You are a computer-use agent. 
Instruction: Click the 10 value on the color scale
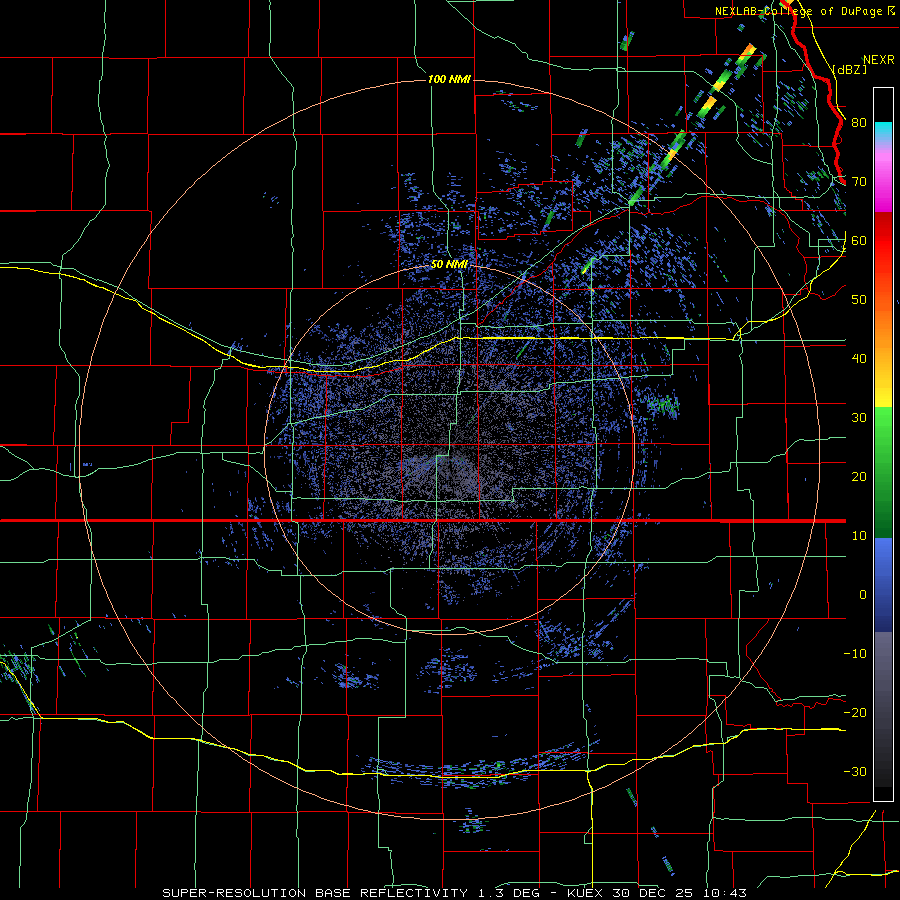click(859, 536)
